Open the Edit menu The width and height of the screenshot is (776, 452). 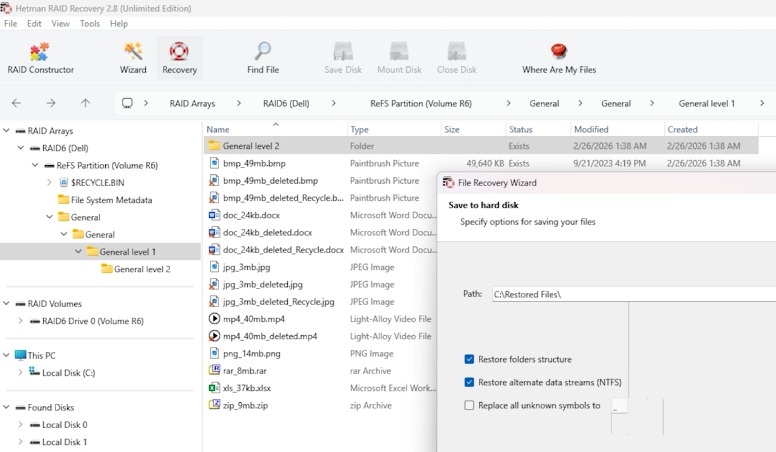pos(34,23)
